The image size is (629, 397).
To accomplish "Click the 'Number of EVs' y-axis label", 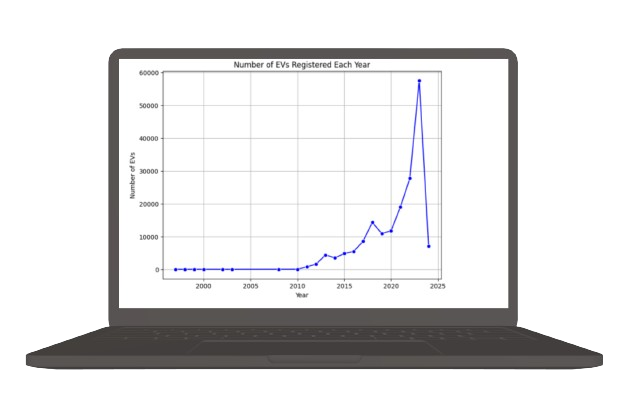I will pos(132,175).
